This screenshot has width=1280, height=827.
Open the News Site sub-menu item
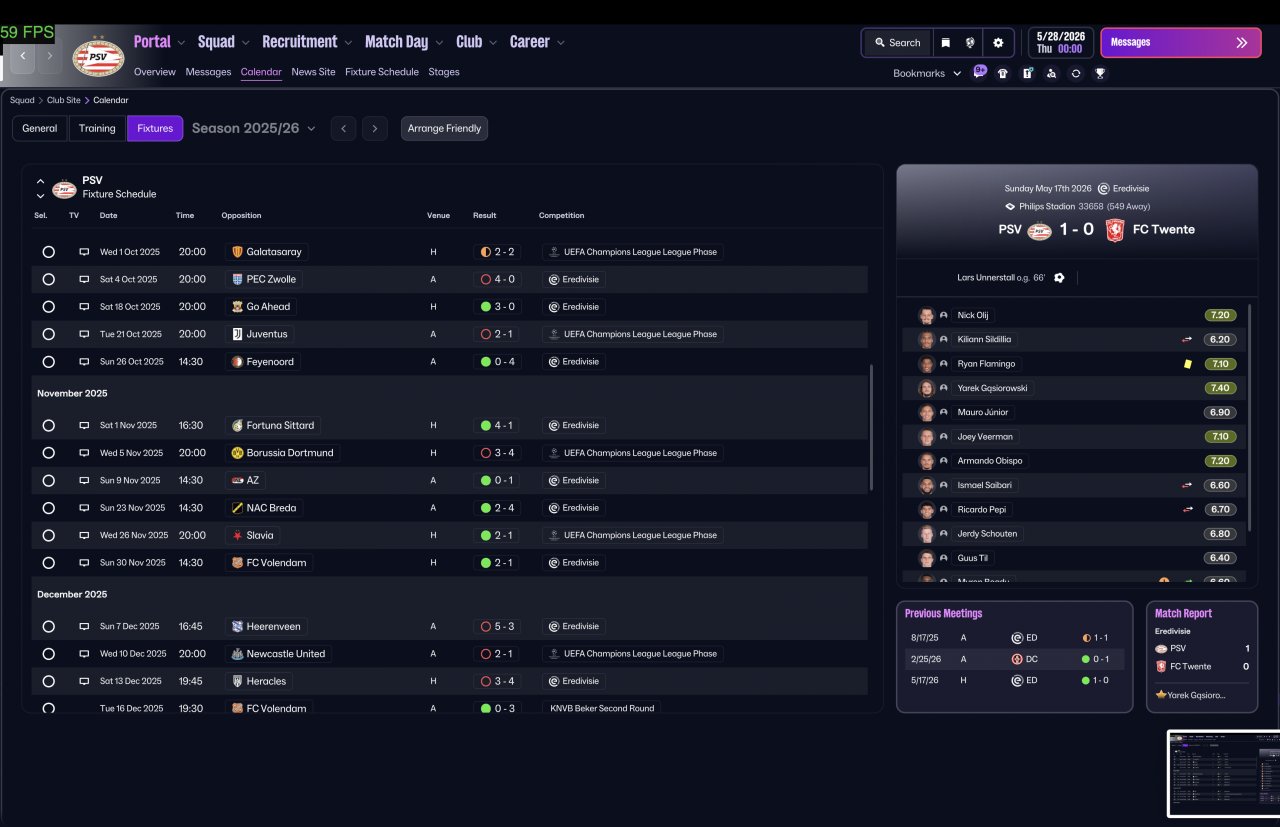(313, 72)
